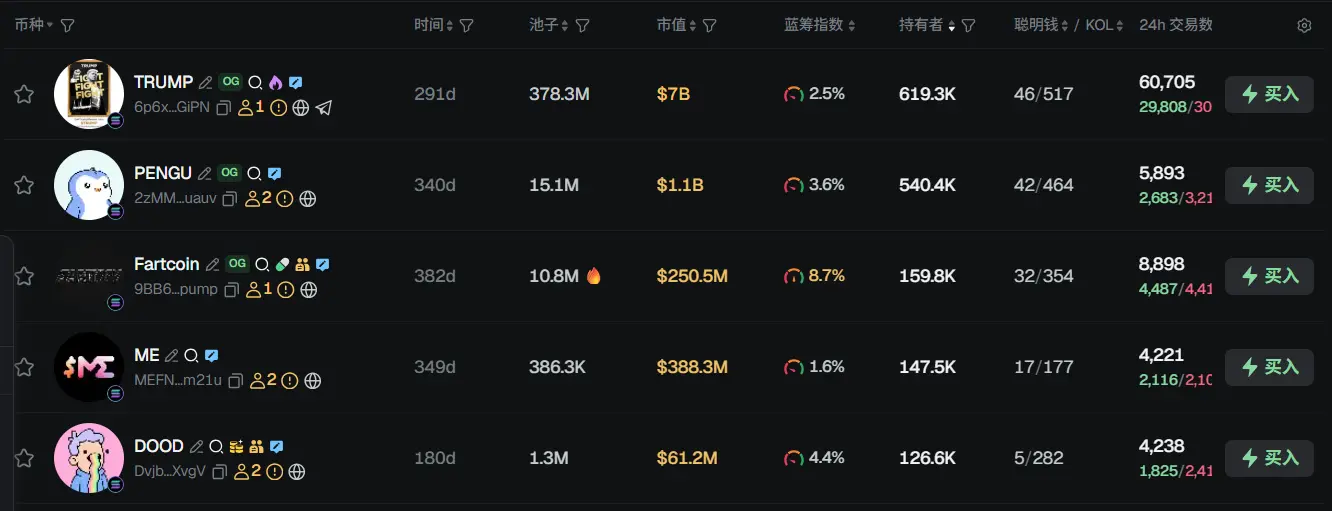Image resolution: width=1332 pixels, height=511 pixels.
Task: Click the warning icon on PENGU row
Action: [285, 199]
